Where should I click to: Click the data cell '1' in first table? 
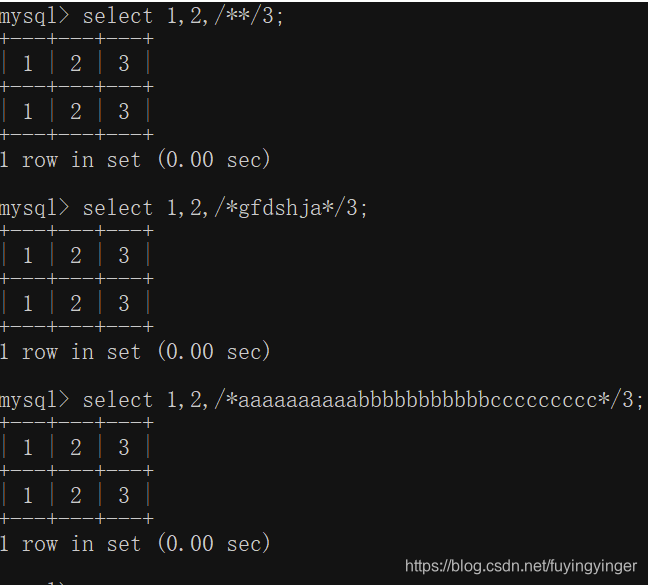[x=28, y=112]
